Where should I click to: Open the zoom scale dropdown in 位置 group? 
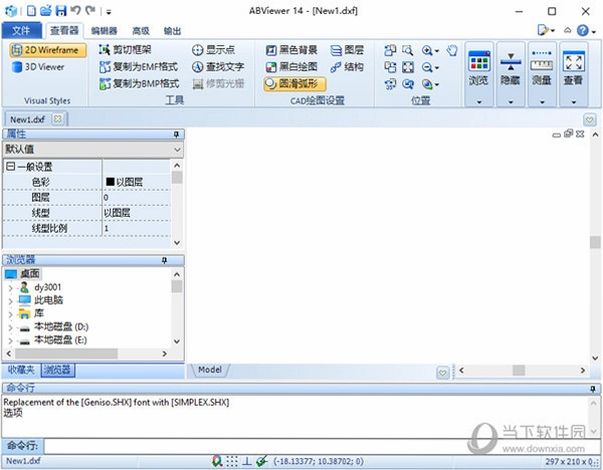pyautogui.click(x=437, y=85)
